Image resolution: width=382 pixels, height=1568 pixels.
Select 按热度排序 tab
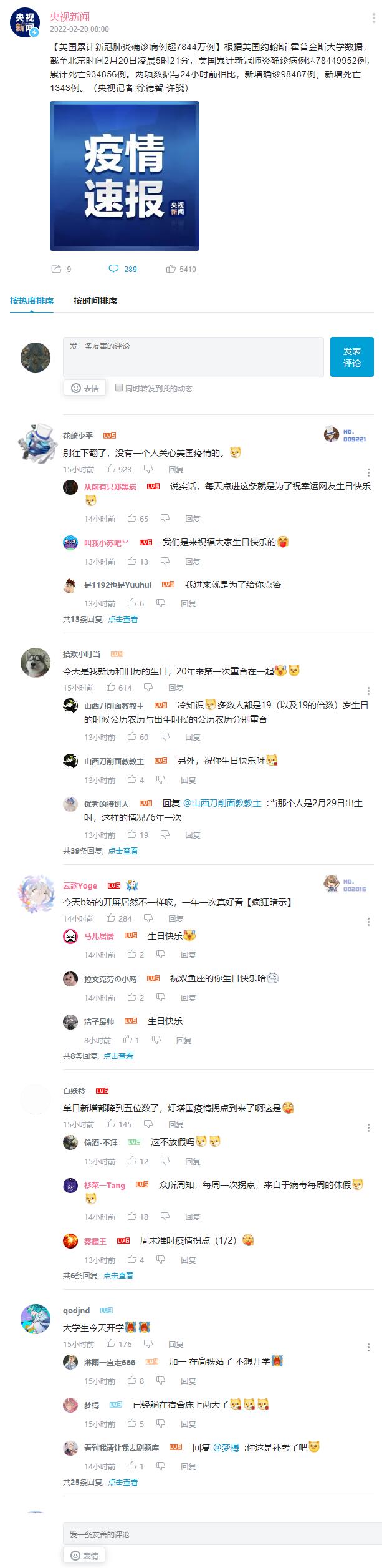tap(32, 301)
